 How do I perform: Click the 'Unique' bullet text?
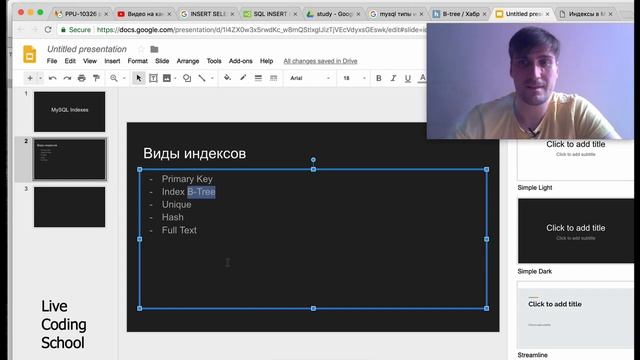(x=176, y=204)
